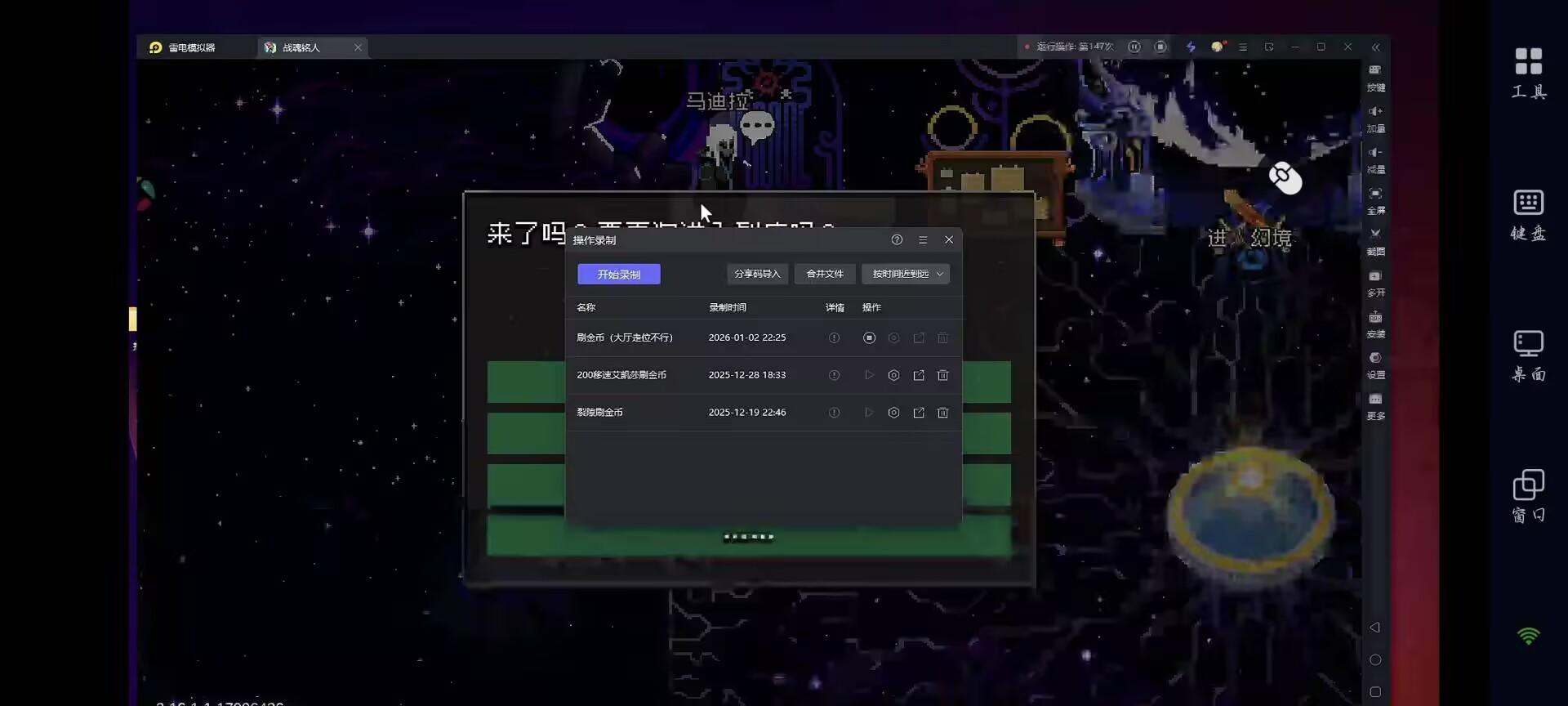Pause the running operation in title bar
Screen dimensions: 1568x706
1134,47
